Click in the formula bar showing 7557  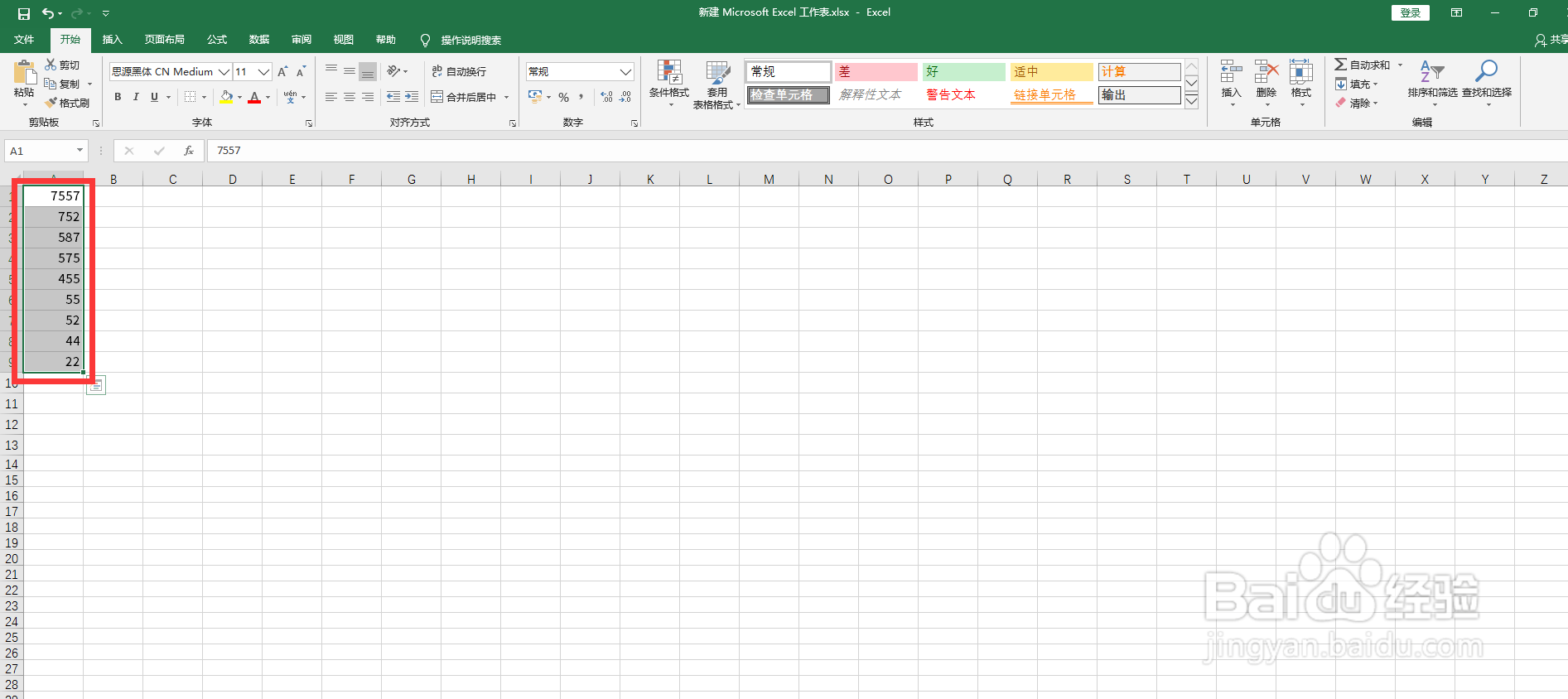(x=886, y=151)
